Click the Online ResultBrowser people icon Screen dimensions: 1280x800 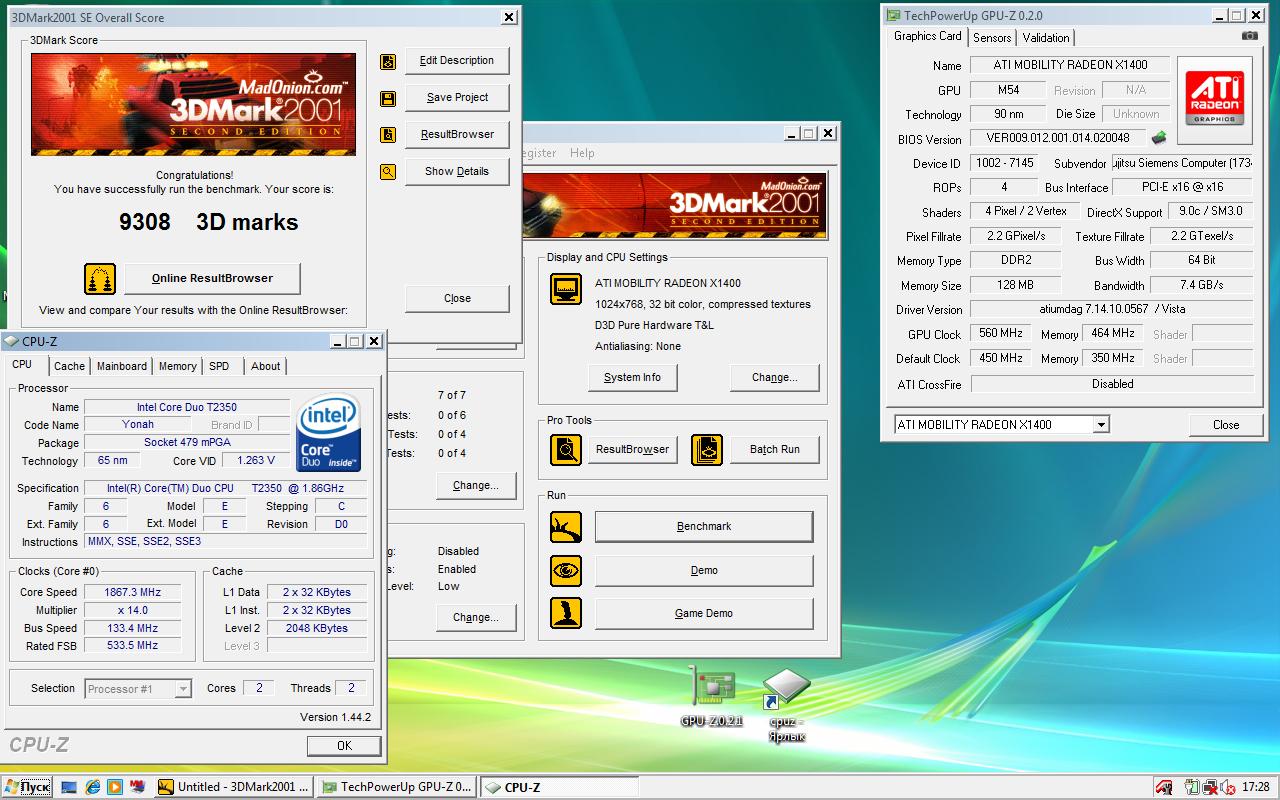pos(100,279)
